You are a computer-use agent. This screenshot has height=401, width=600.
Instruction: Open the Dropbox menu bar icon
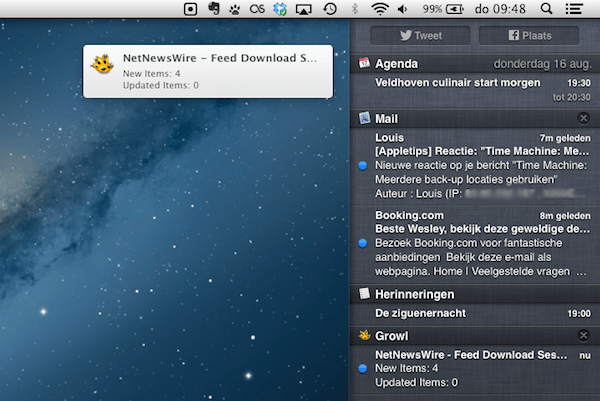(280, 9)
